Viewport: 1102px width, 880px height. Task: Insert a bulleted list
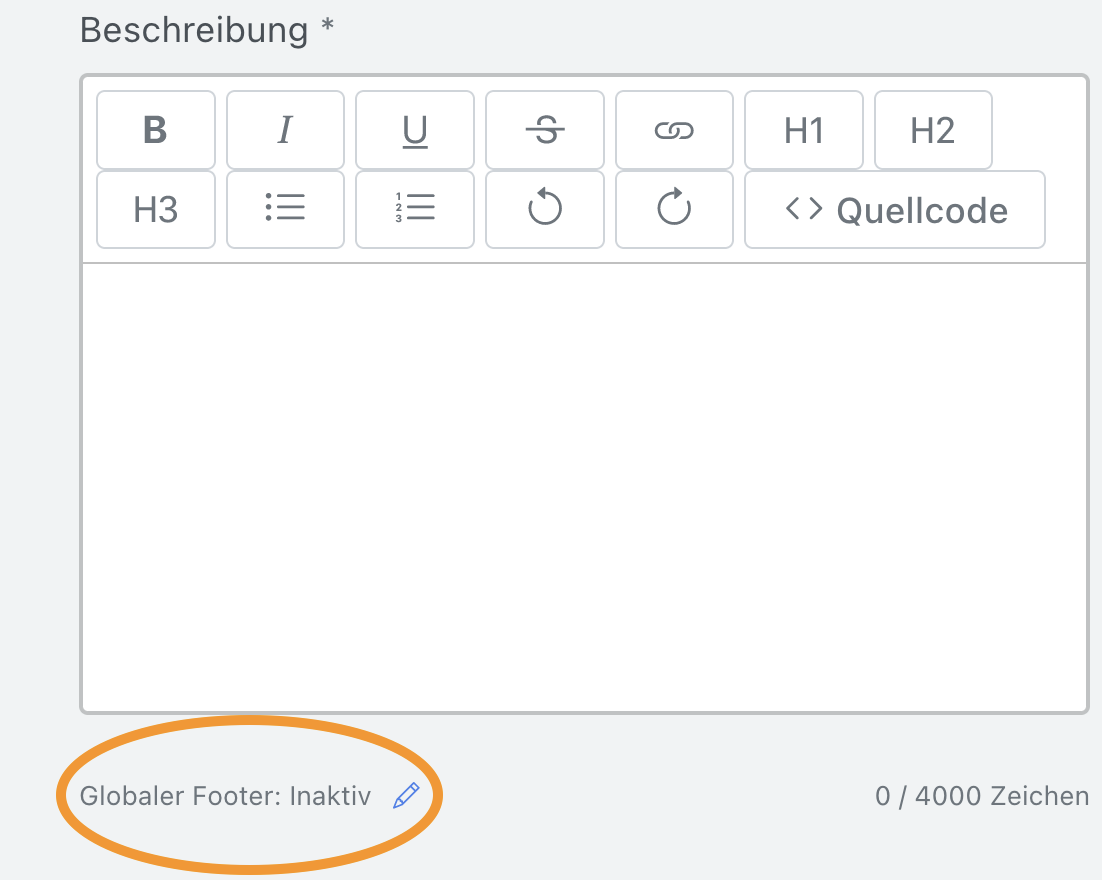point(285,209)
